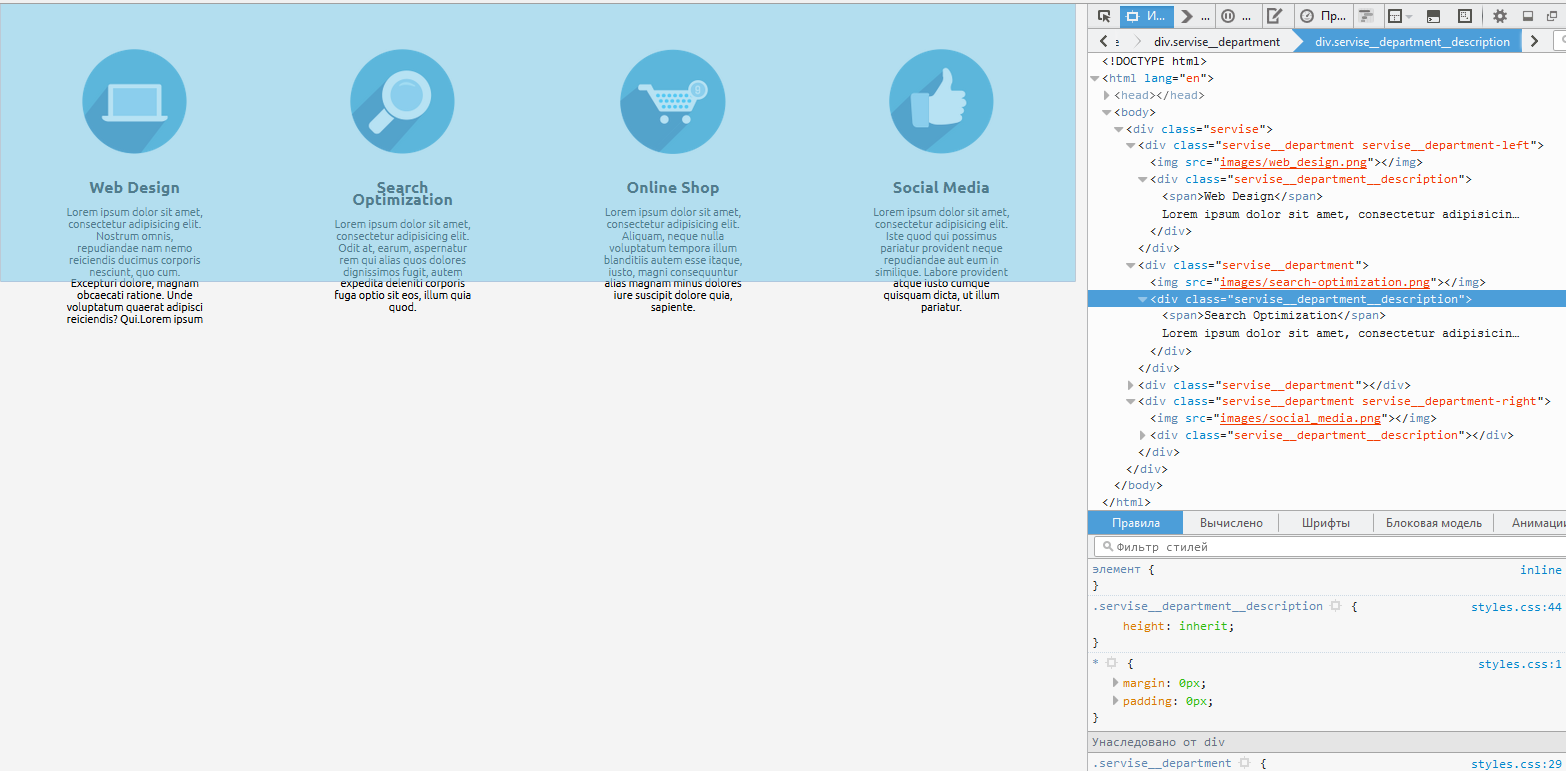Select the DOCTYPE html line
Image resolution: width=1566 pixels, height=771 pixels.
1154,61
